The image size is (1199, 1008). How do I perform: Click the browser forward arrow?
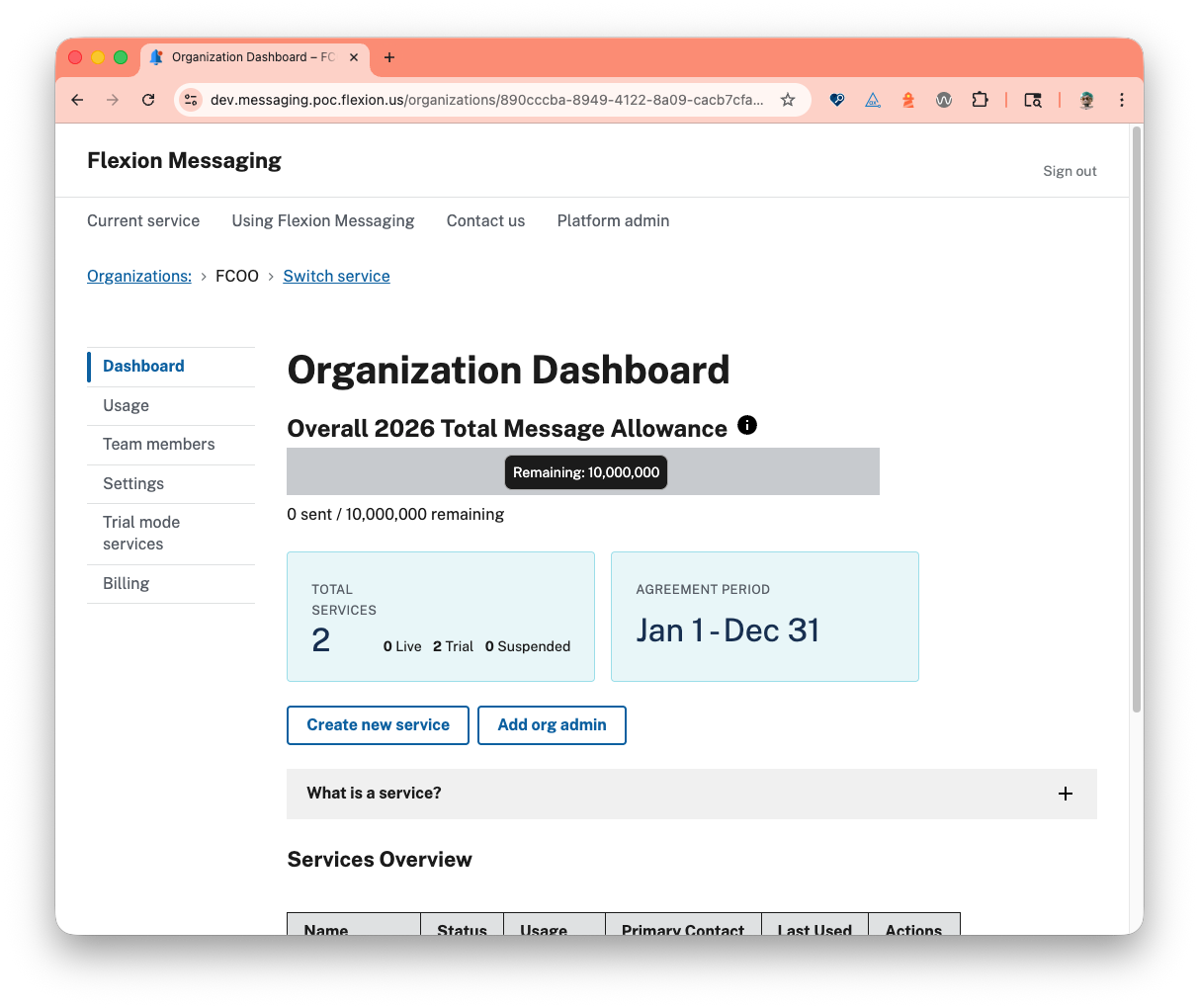(113, 100)
